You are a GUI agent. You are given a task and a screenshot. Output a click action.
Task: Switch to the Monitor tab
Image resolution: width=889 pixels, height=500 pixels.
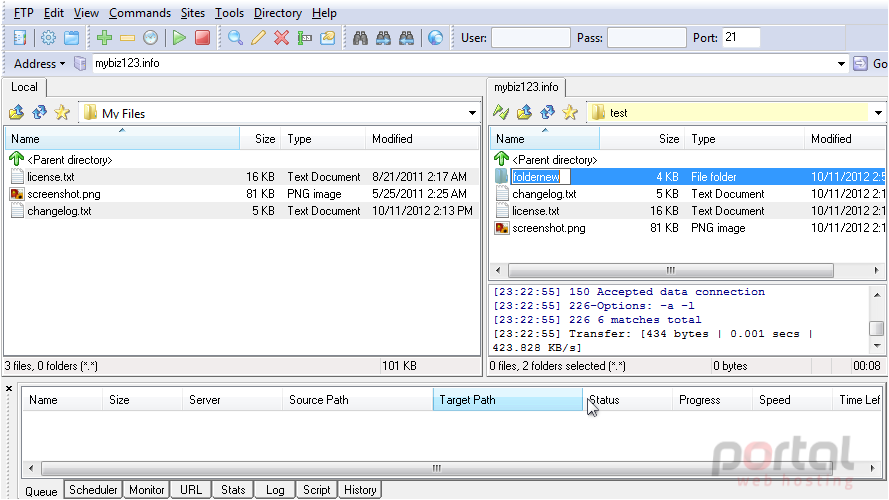tap(146, 490)
